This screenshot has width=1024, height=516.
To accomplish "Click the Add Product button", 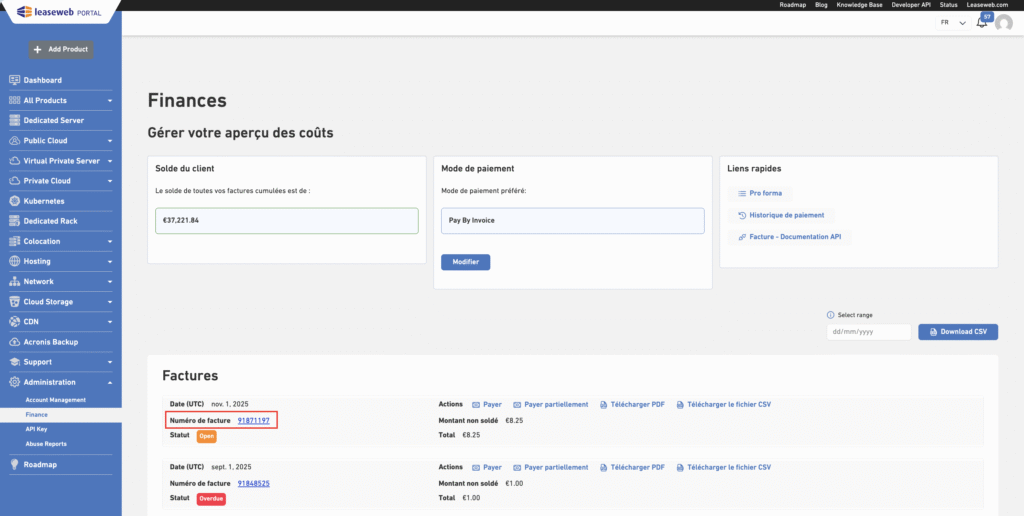I will (61, 50).
